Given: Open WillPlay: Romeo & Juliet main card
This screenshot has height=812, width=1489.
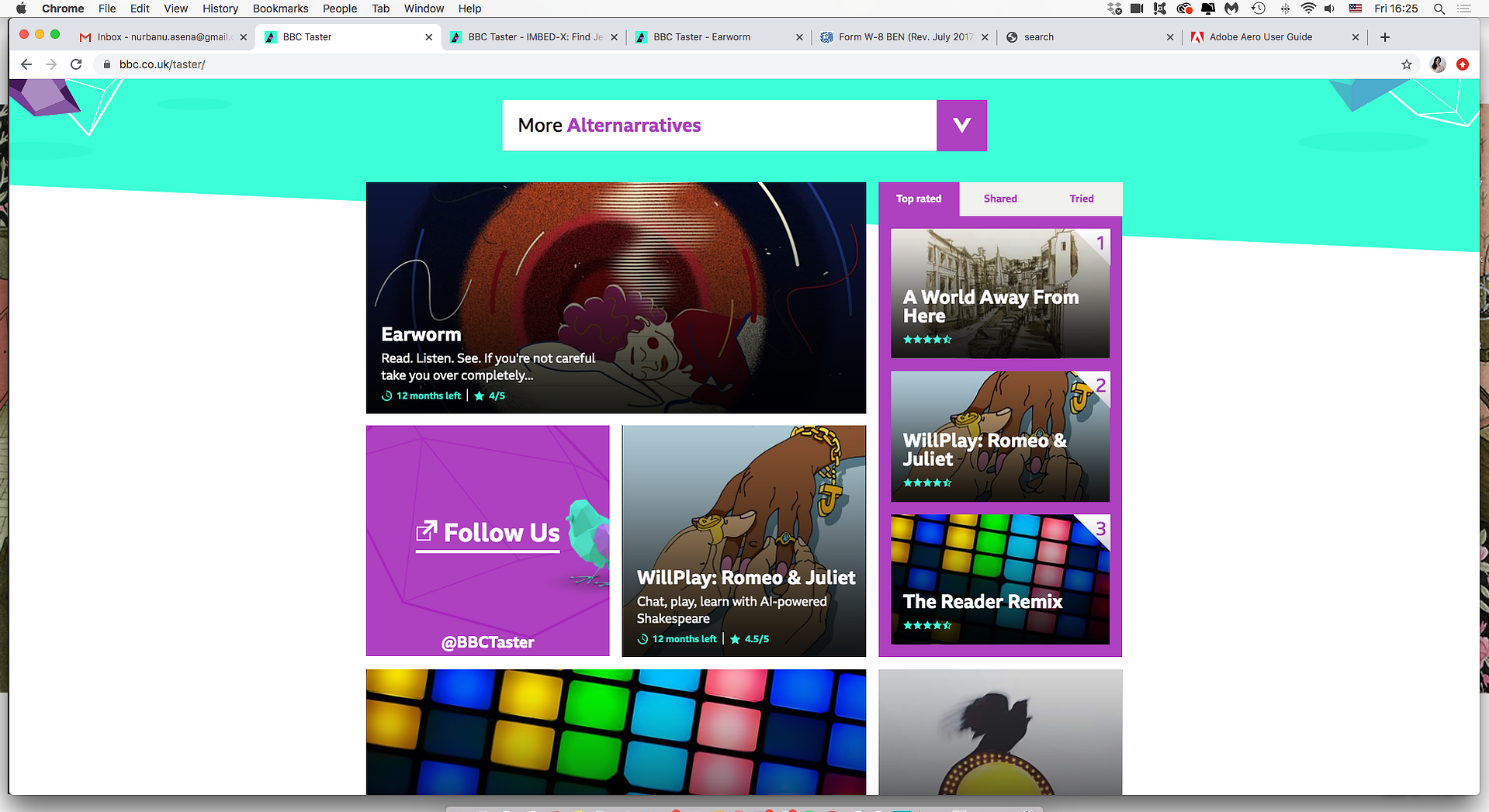Looking at the screenshot, I should coord(744,541).
